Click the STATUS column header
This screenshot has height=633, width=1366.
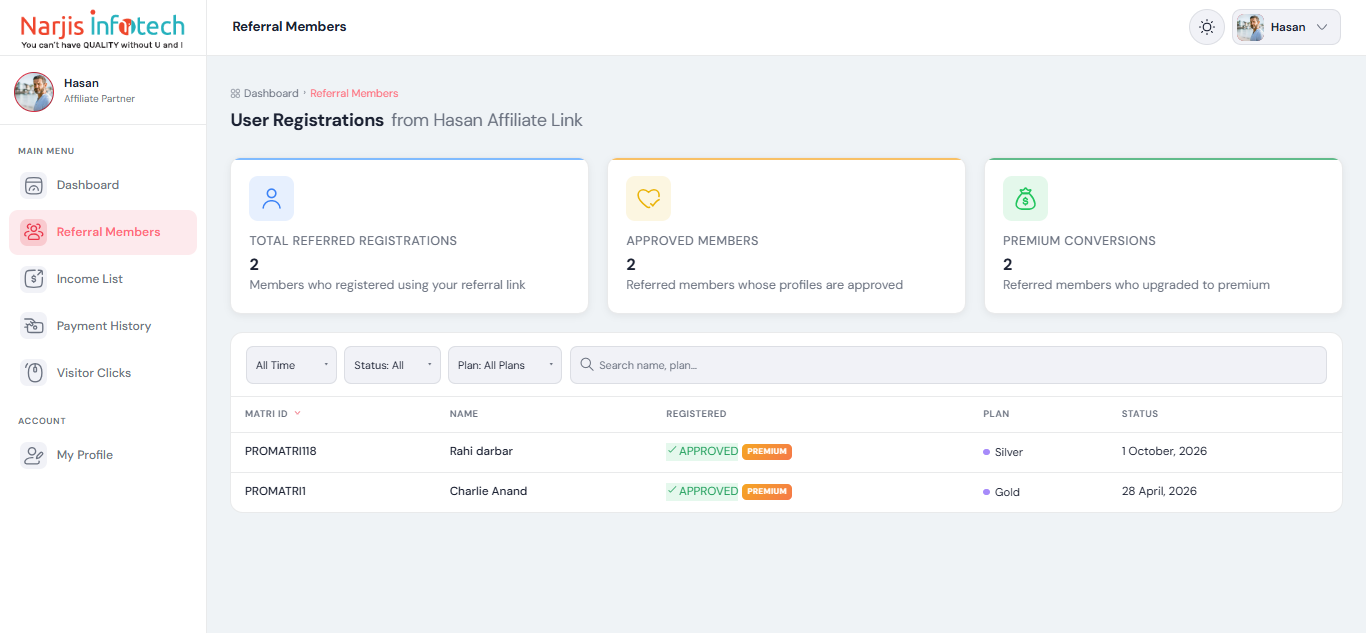coord(1140,414)
